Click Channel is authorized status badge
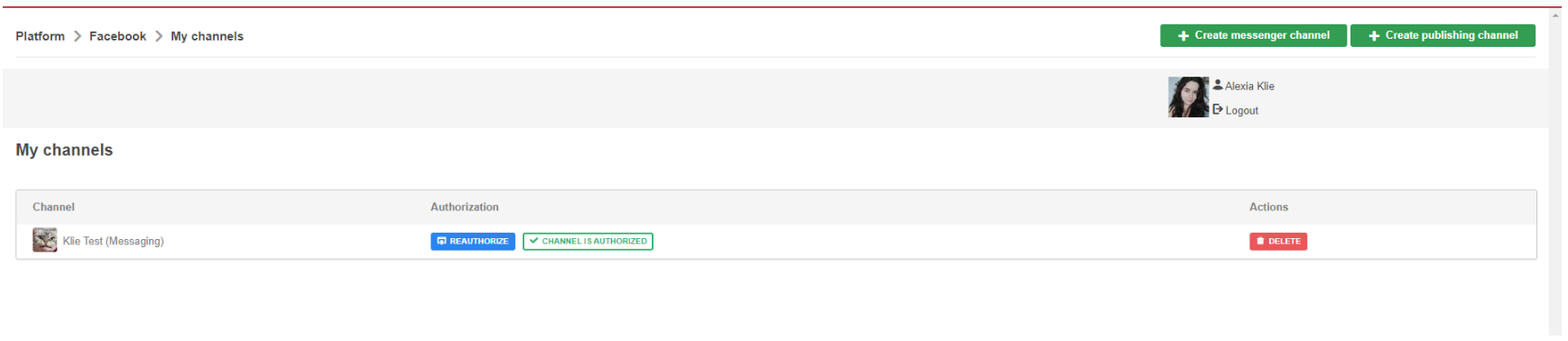 coord(588,241)
